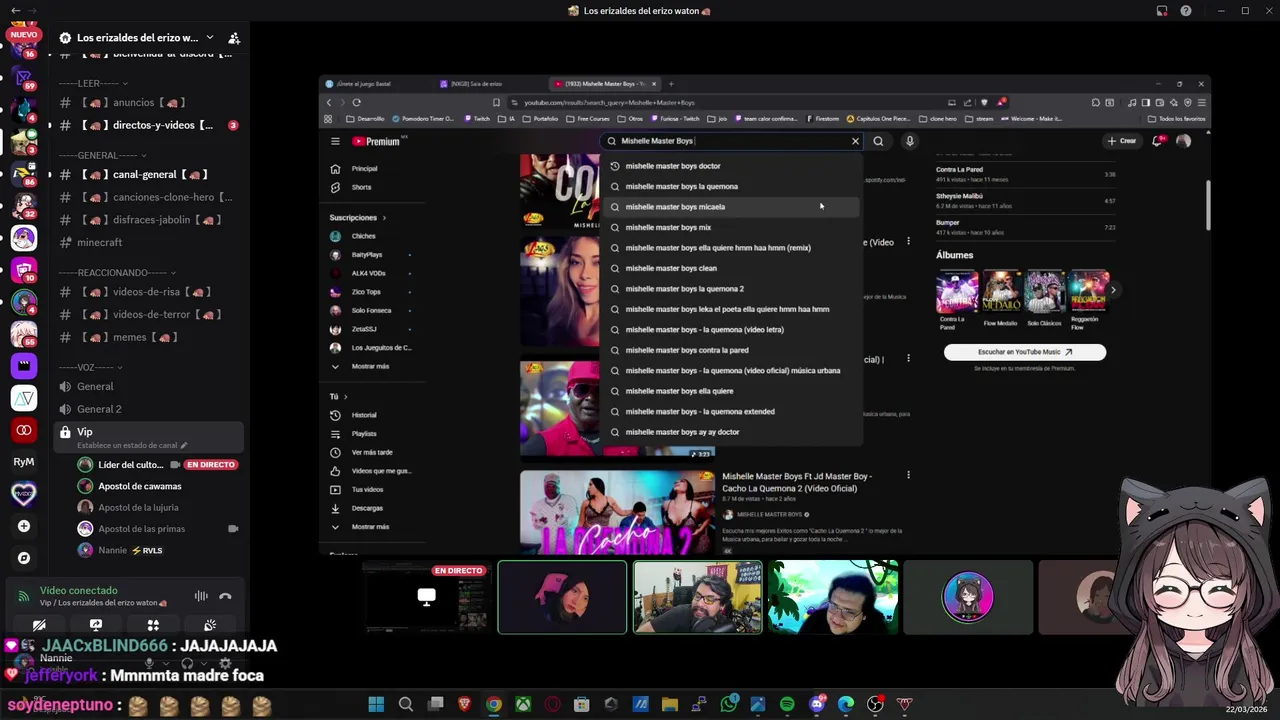Open Flow Medallo album thumbnail
This screenshot has height=720, width=1280.
point(1001,292)
